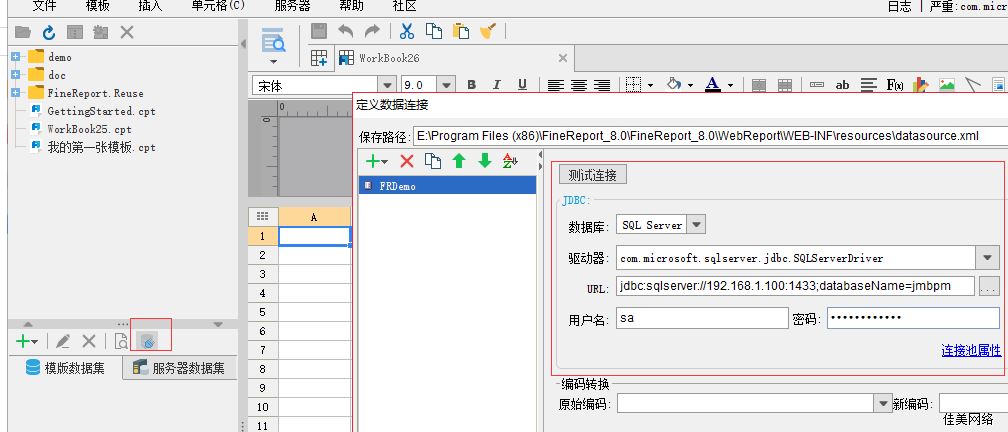
Task: Open the preview icon with magnifier
Action: point(274,40)
